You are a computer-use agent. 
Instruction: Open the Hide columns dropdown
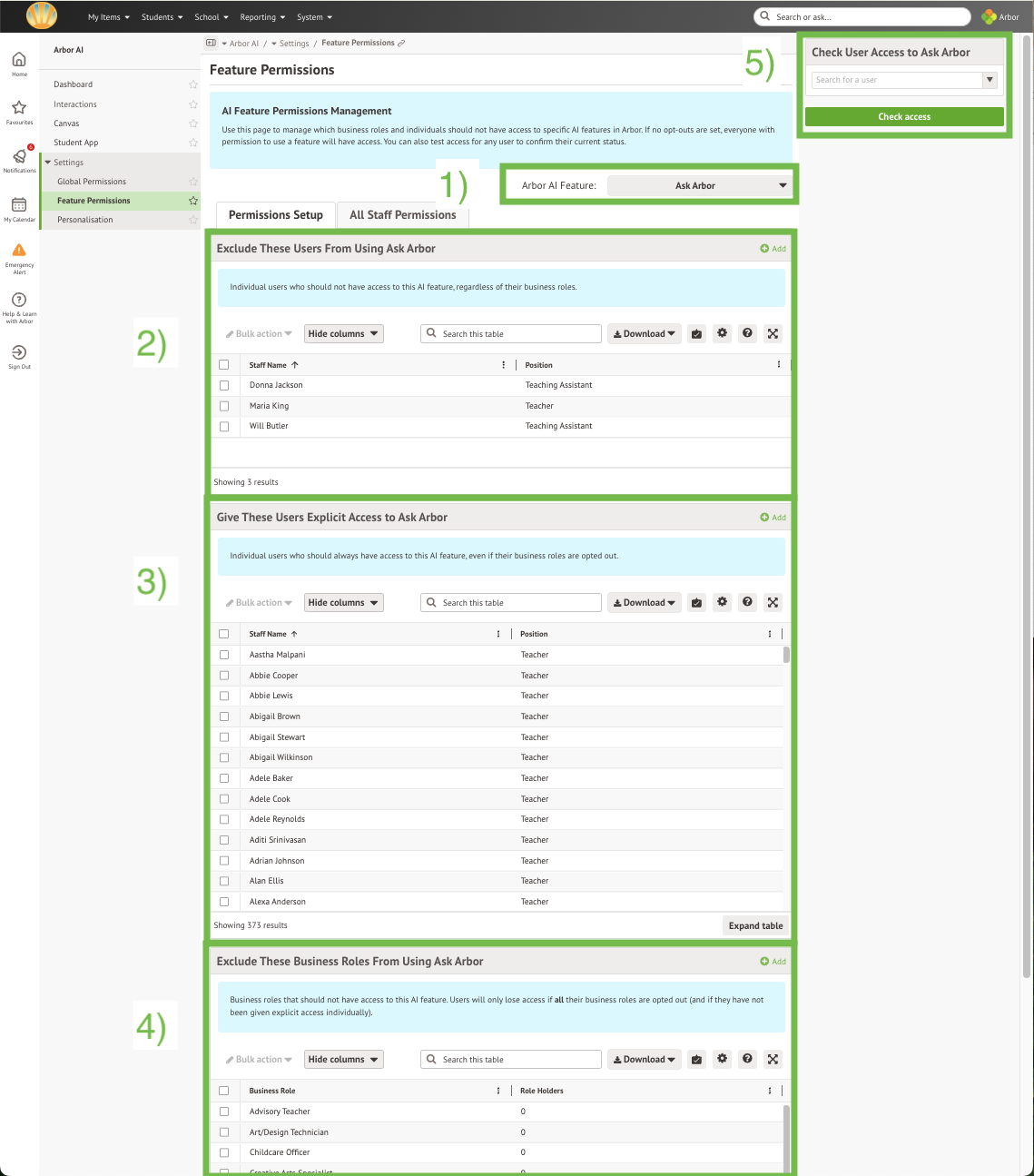pyautogui.click(x=343, y=333)
